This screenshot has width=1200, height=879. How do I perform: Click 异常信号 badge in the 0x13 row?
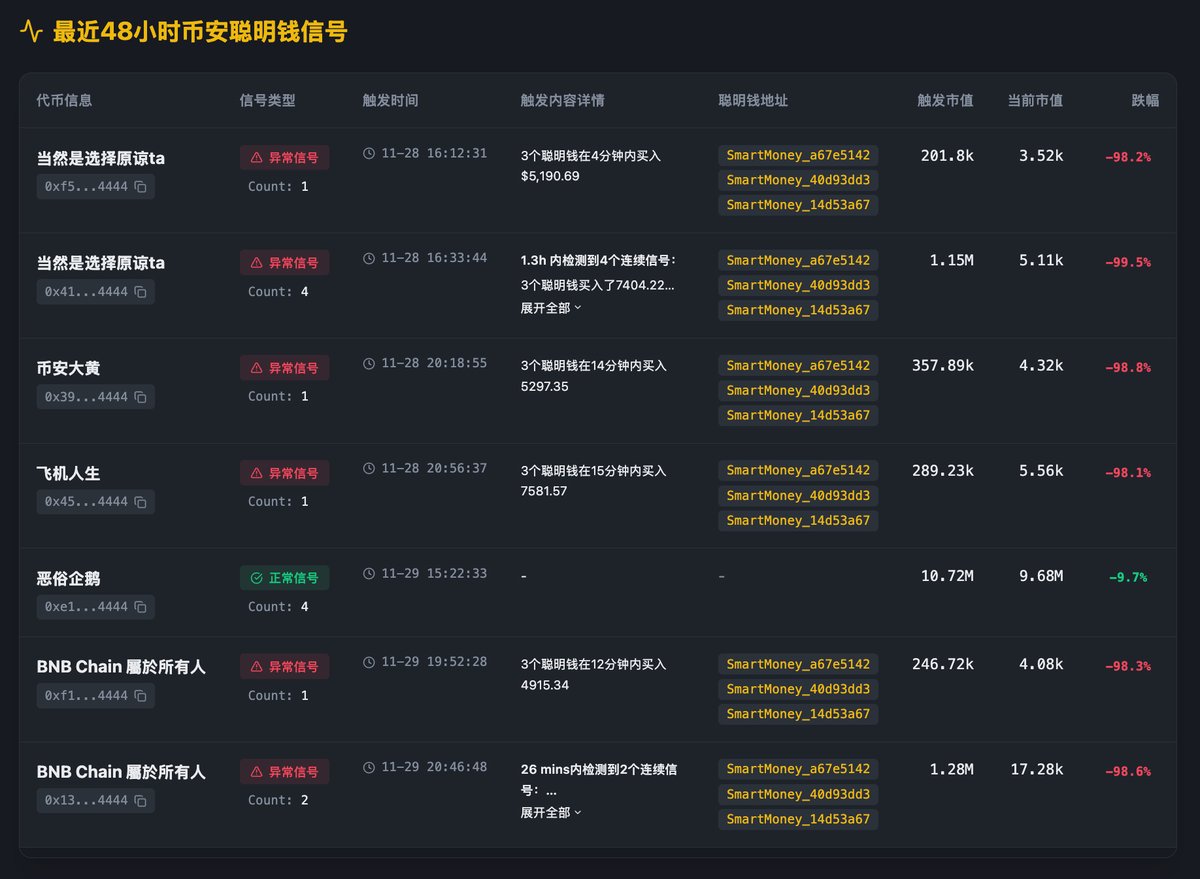pos(284,772)
